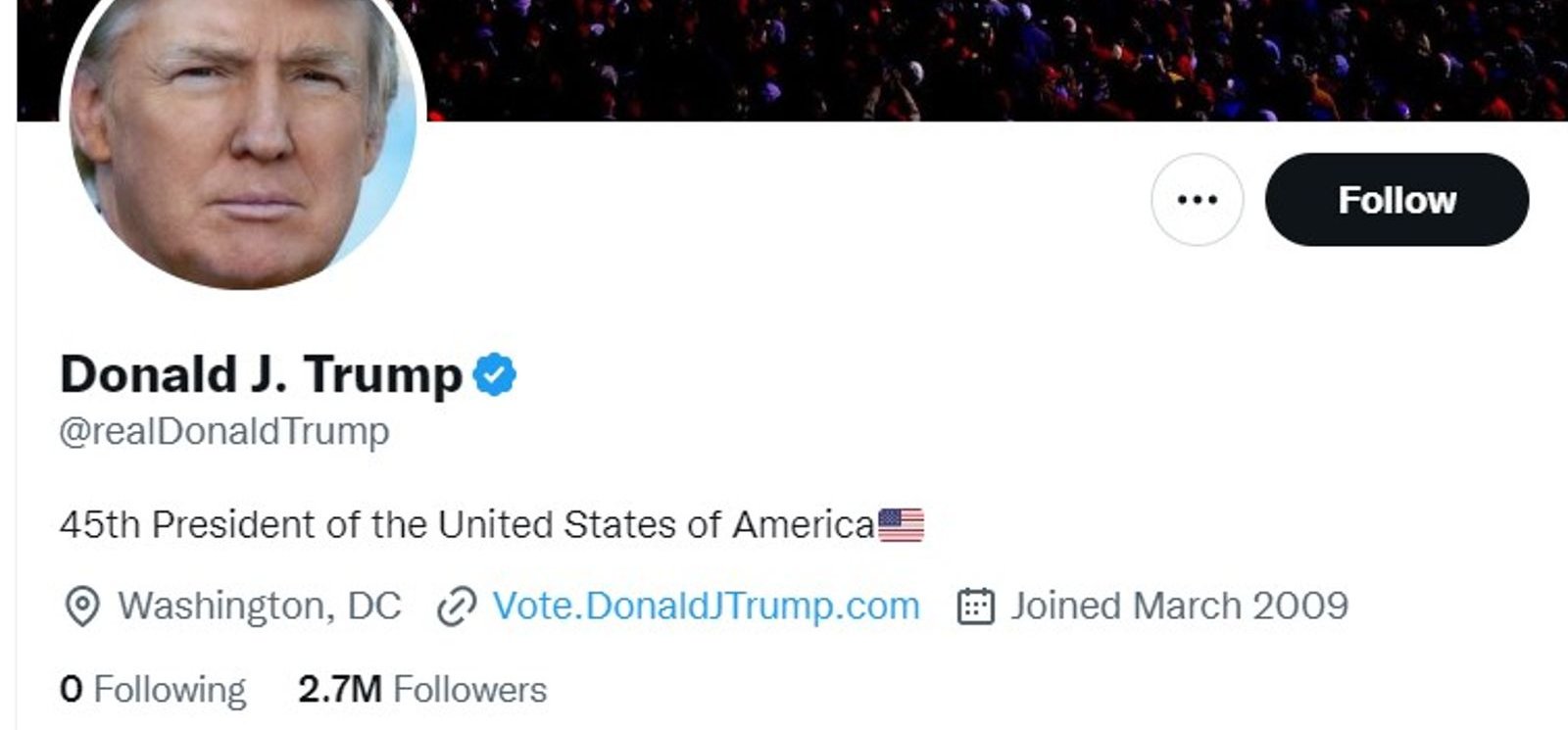Click the Joined March 2009 text
This screenshot has height=730, width=1568.
pyautogui.click(x=1180, y=607)
